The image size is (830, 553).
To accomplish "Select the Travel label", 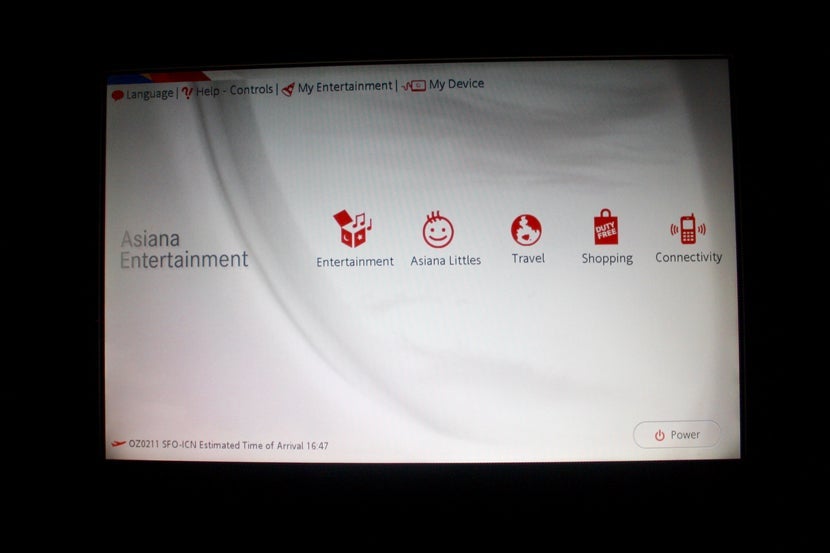I will click(528, 258).
